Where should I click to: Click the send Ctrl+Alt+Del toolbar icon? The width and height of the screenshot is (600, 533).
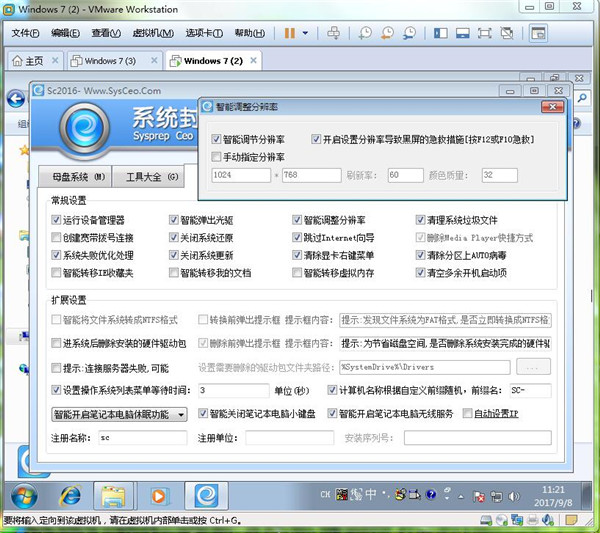pyautogui.click(x=333, y=33)
